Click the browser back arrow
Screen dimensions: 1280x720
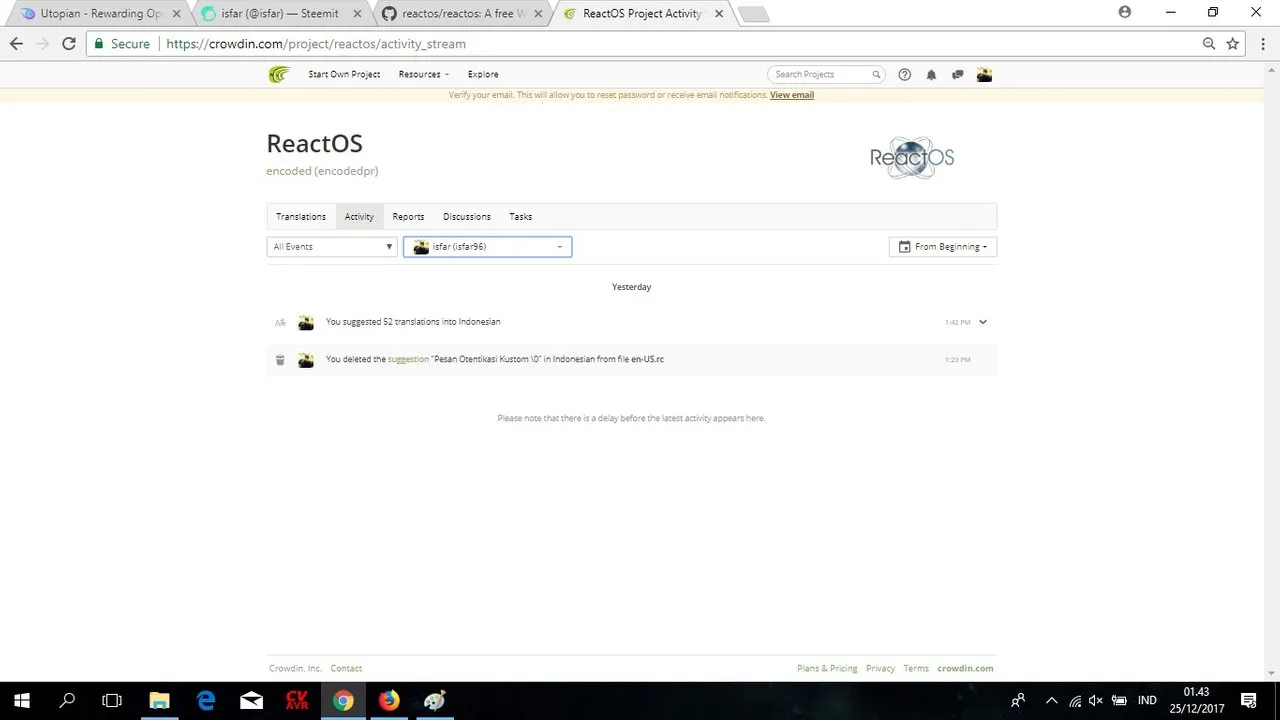16,44
